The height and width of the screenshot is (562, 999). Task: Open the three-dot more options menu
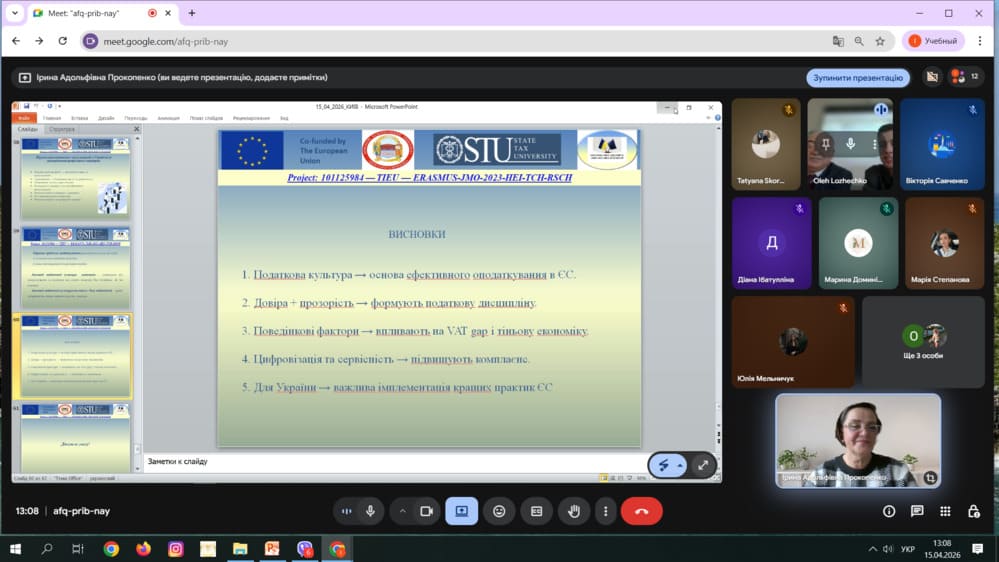click(606, 511)
